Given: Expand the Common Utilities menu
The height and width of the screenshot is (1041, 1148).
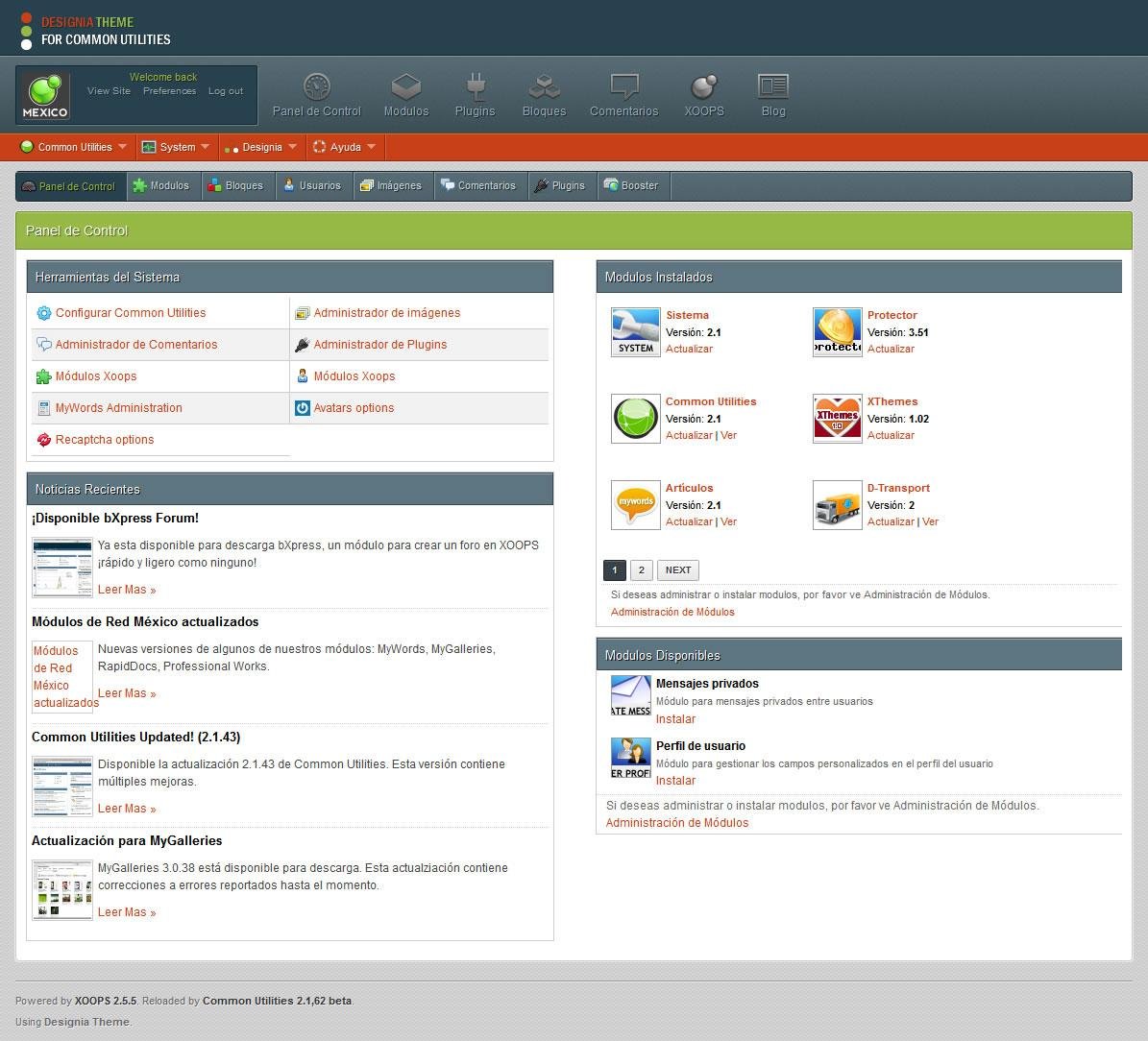Looking at the screenshot, I should [x=72, y=147].
